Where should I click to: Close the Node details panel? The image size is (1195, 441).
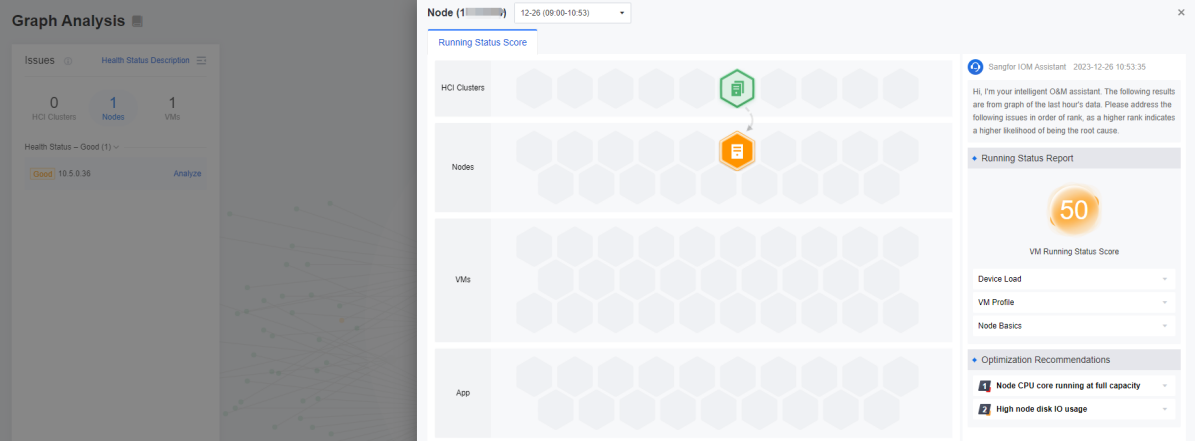tap(1181, 12)
